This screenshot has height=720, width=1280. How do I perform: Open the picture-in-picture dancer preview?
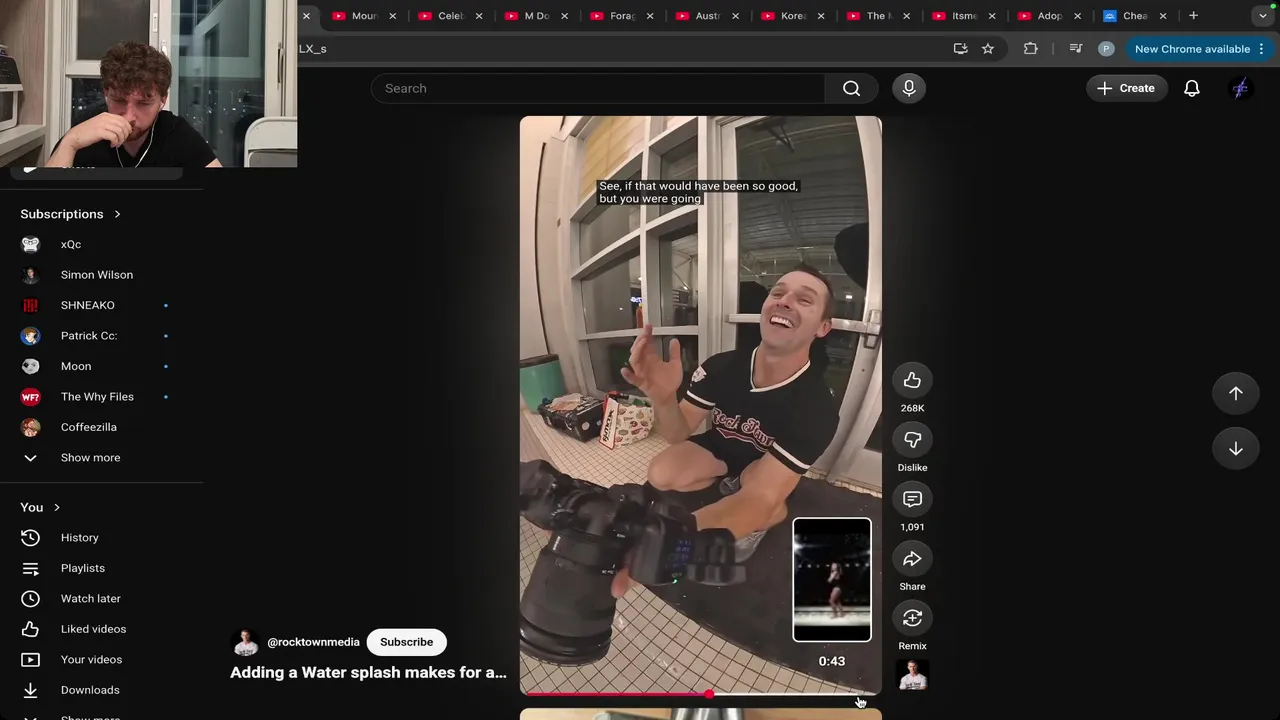click(832, 580)
